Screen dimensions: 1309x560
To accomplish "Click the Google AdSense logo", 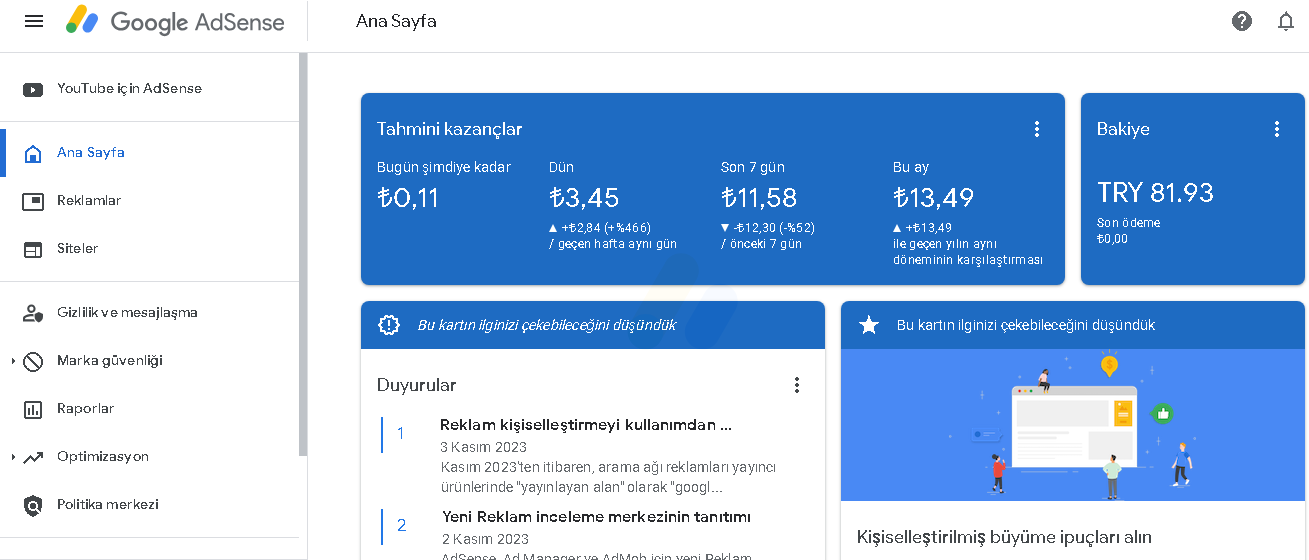I will click(175, 21).
